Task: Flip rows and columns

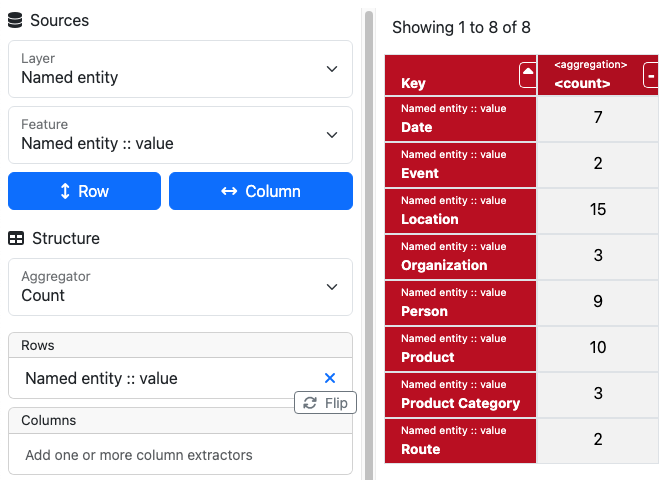Action: [x=325, y=403]
